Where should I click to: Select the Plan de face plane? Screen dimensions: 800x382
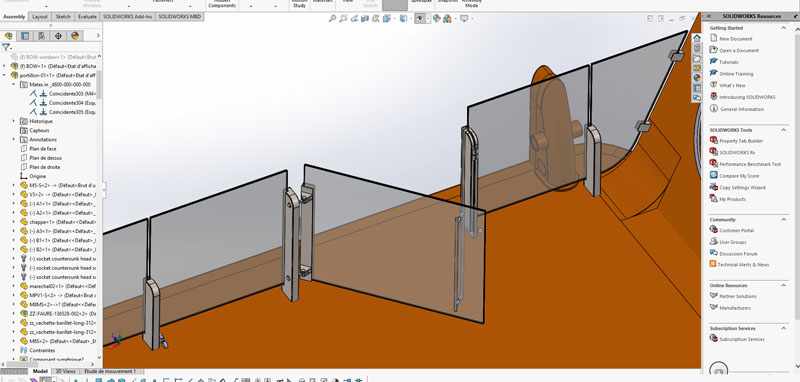tap(43, 149)
